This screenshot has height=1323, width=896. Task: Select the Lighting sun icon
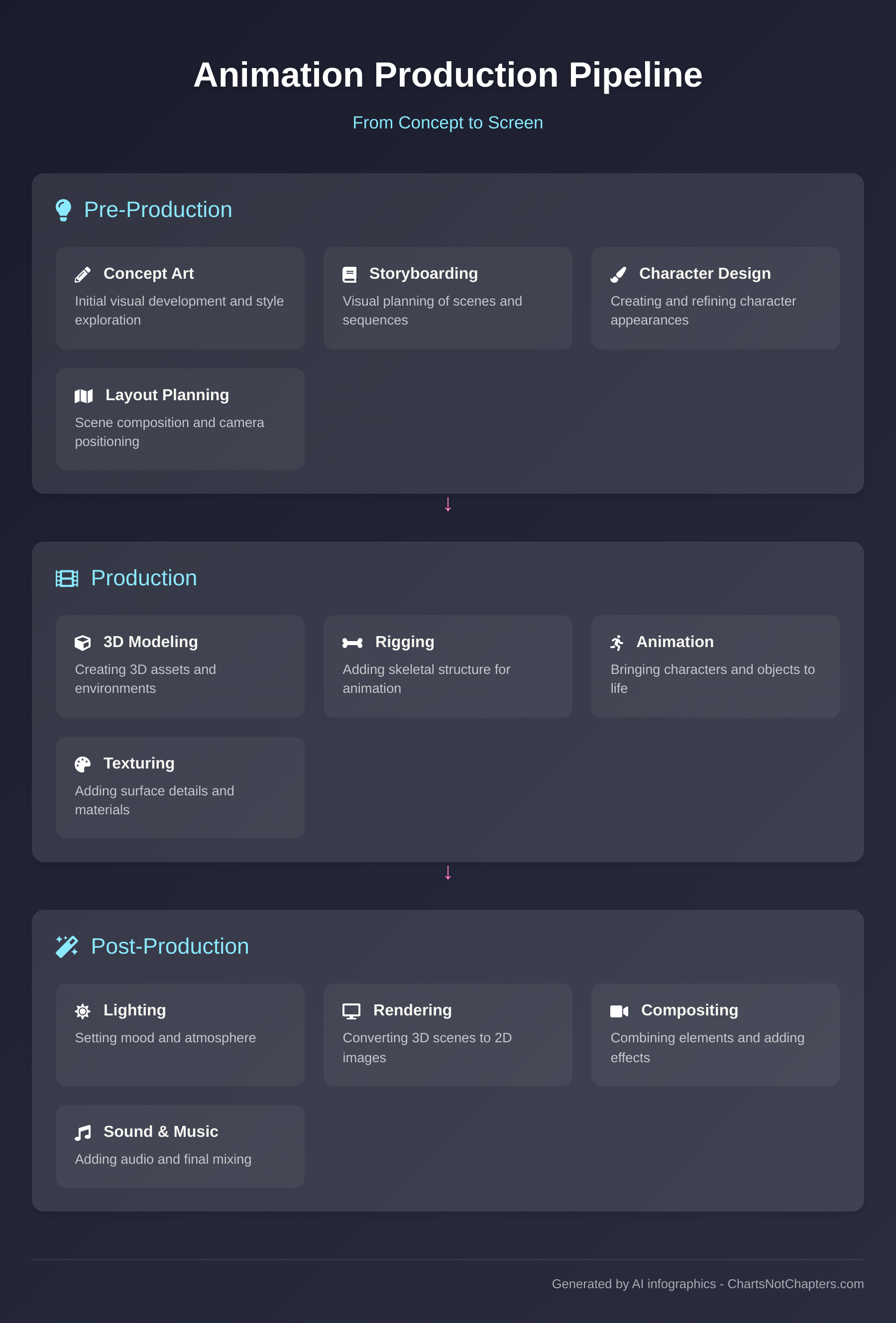point(83,1011)
